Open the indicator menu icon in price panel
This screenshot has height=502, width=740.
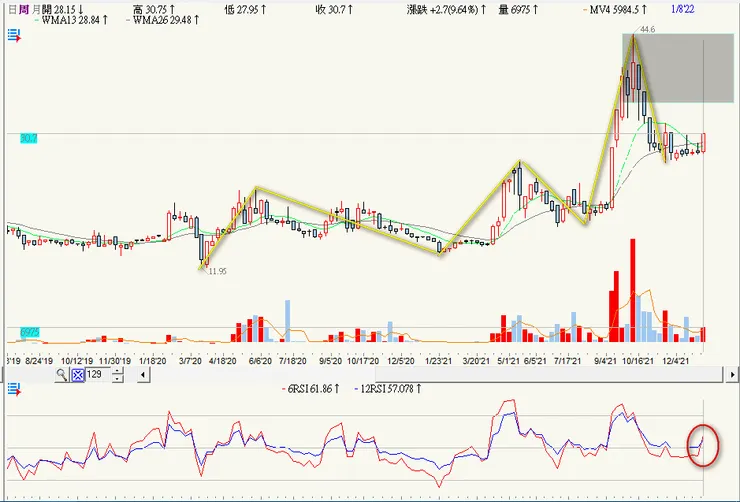point(15,36)
